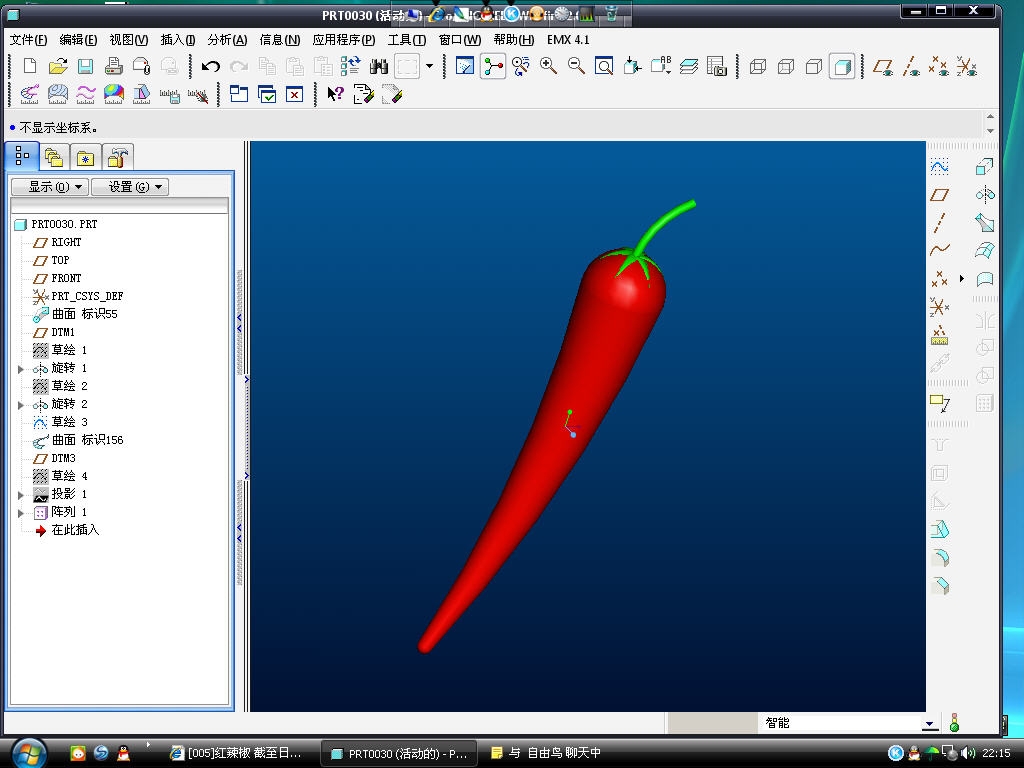This screenshot has width=1024, height=768.
Task: Open a file with the folder icon
Action: (x=58, y=66)
